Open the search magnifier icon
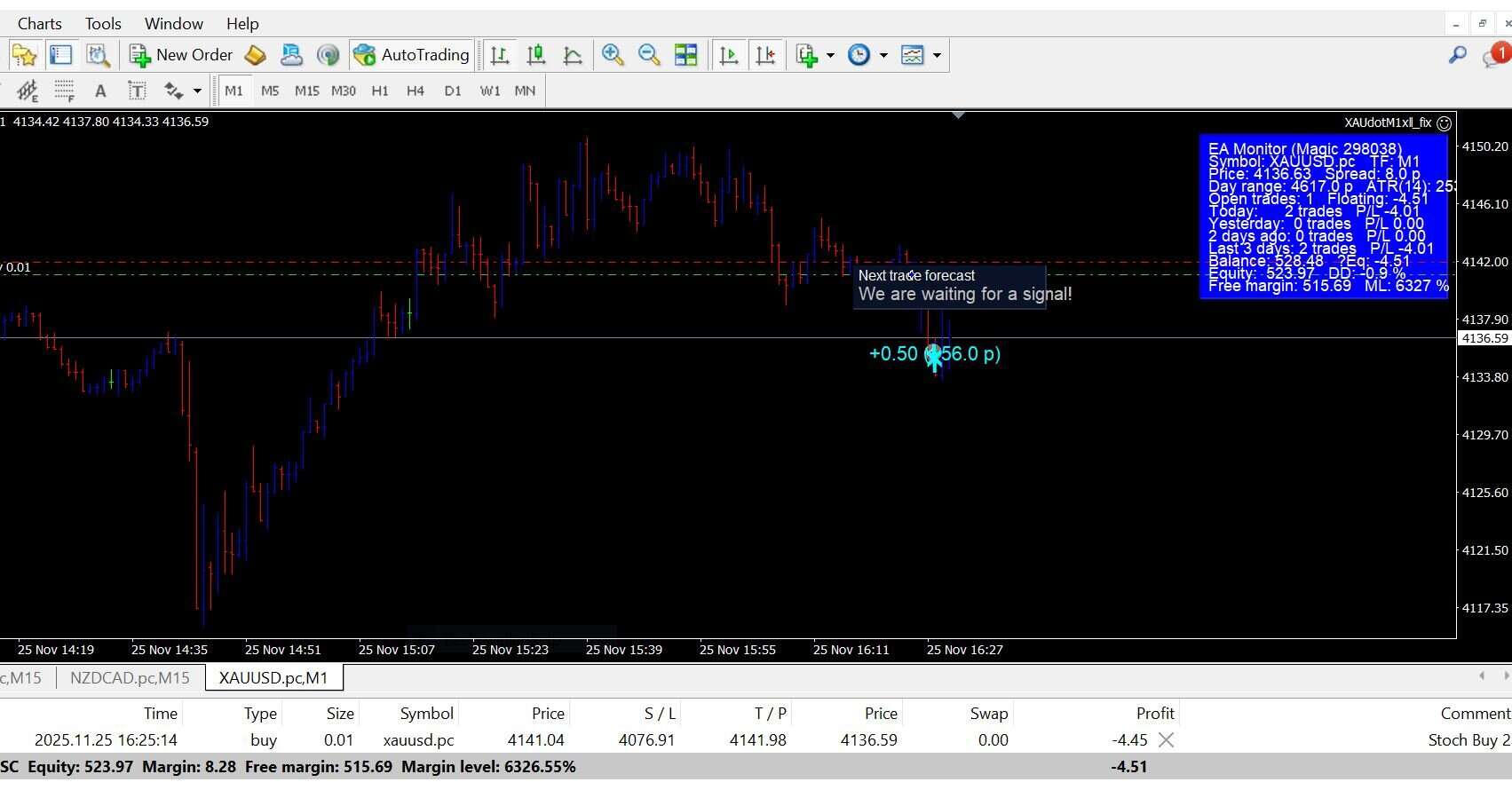Image resolution: width=1512 pixels, height=790 pixels. point(1457,55)
